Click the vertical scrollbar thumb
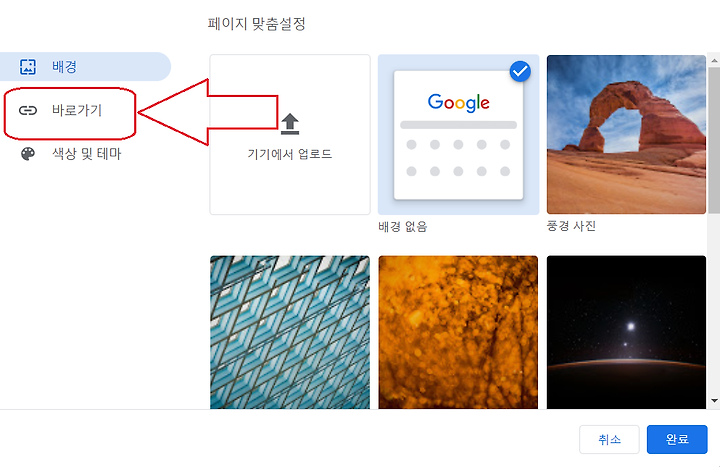The width and height of the screenshot is (720, 467). [x=714, y=140]
